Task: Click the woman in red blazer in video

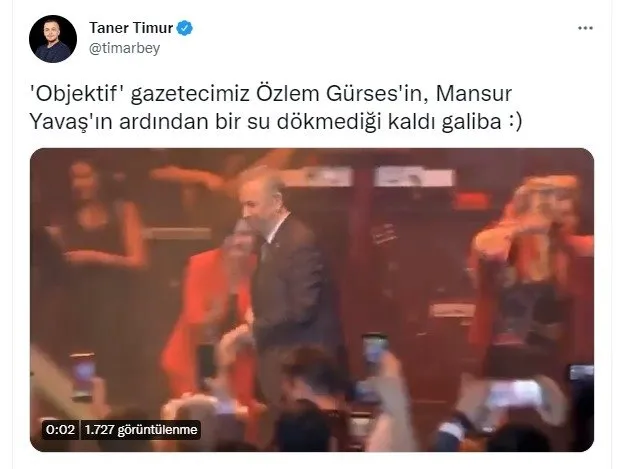Action: (211, 315)
